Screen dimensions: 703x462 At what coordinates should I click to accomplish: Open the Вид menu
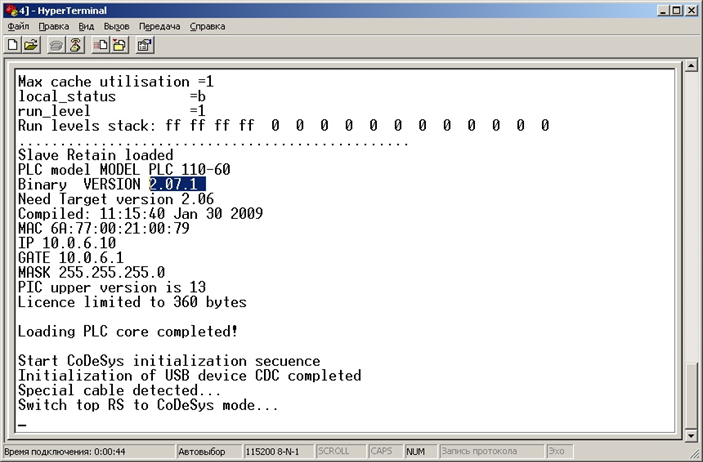coord(86,25)
